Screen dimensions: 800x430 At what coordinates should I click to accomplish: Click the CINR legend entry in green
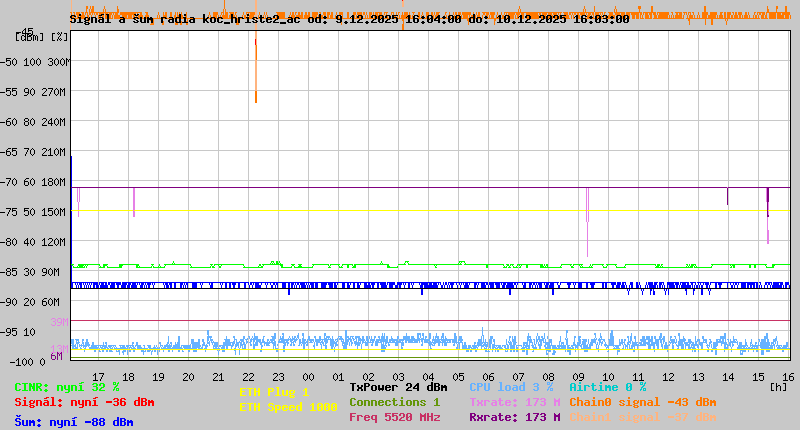click(67, 387)
